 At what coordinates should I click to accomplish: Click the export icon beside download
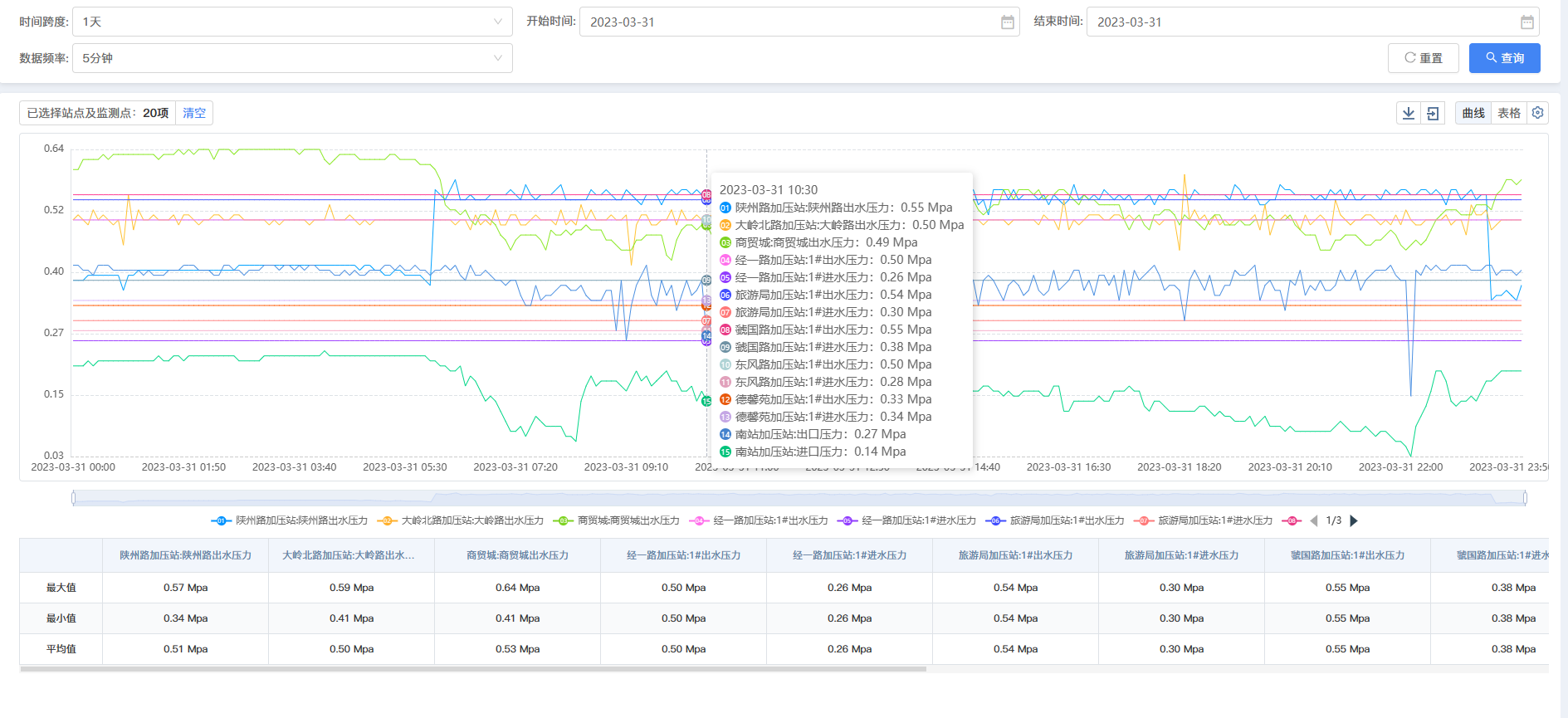point(1433,114)
